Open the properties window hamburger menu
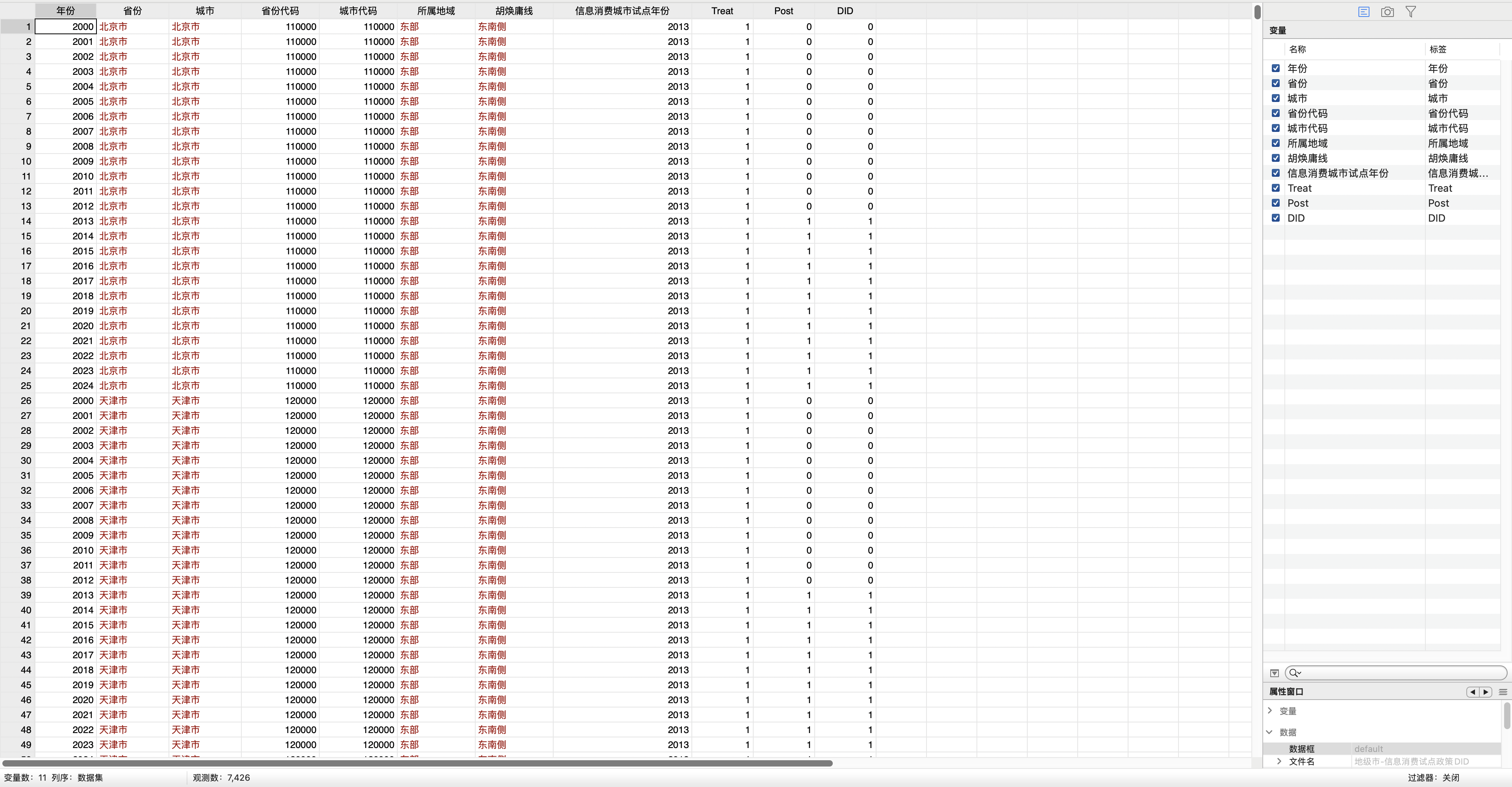Image resolution: width=1512 pixels, height=787 pixels. tap(1503, 692)
